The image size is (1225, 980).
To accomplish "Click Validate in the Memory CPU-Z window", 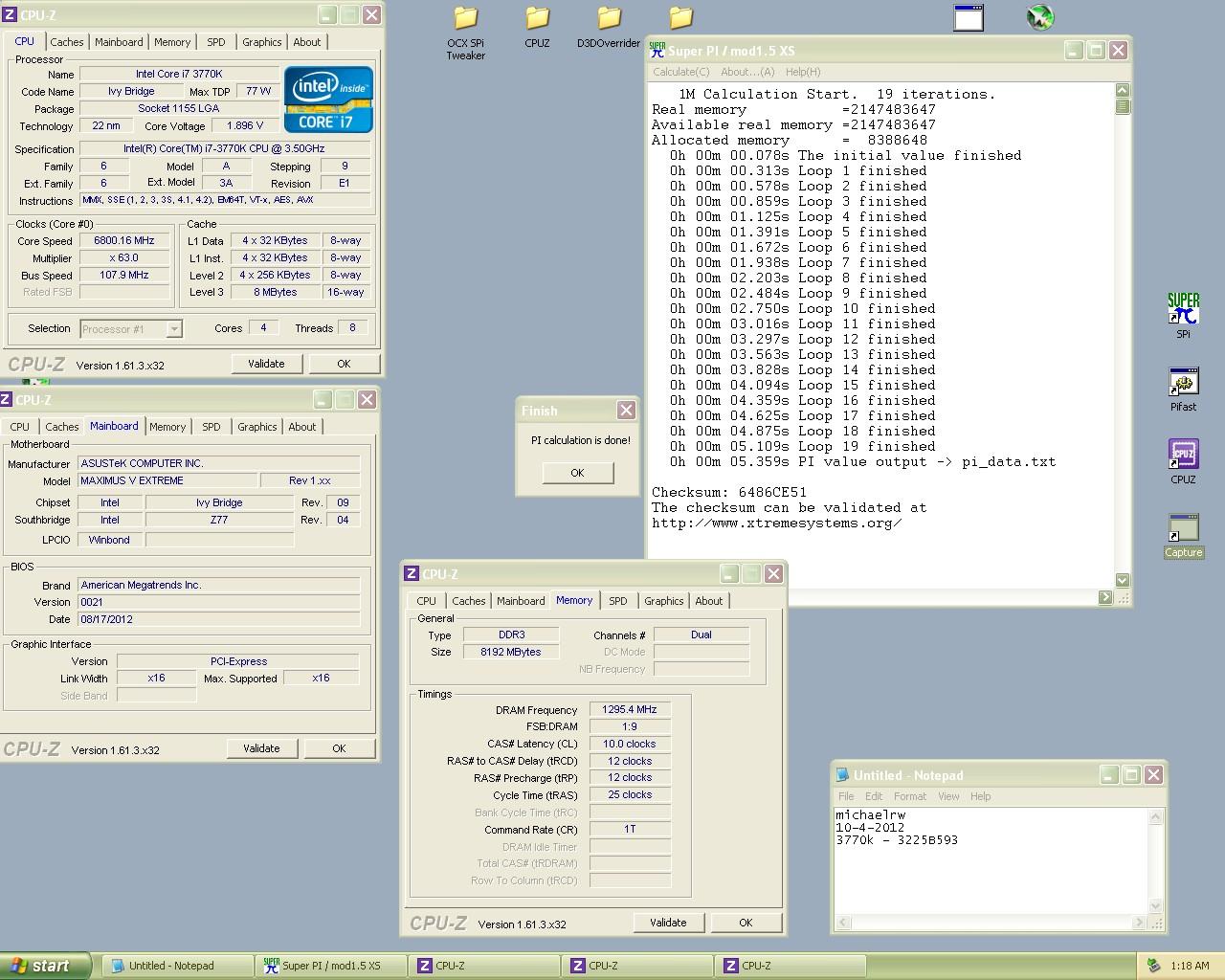I will coord(668,923).
